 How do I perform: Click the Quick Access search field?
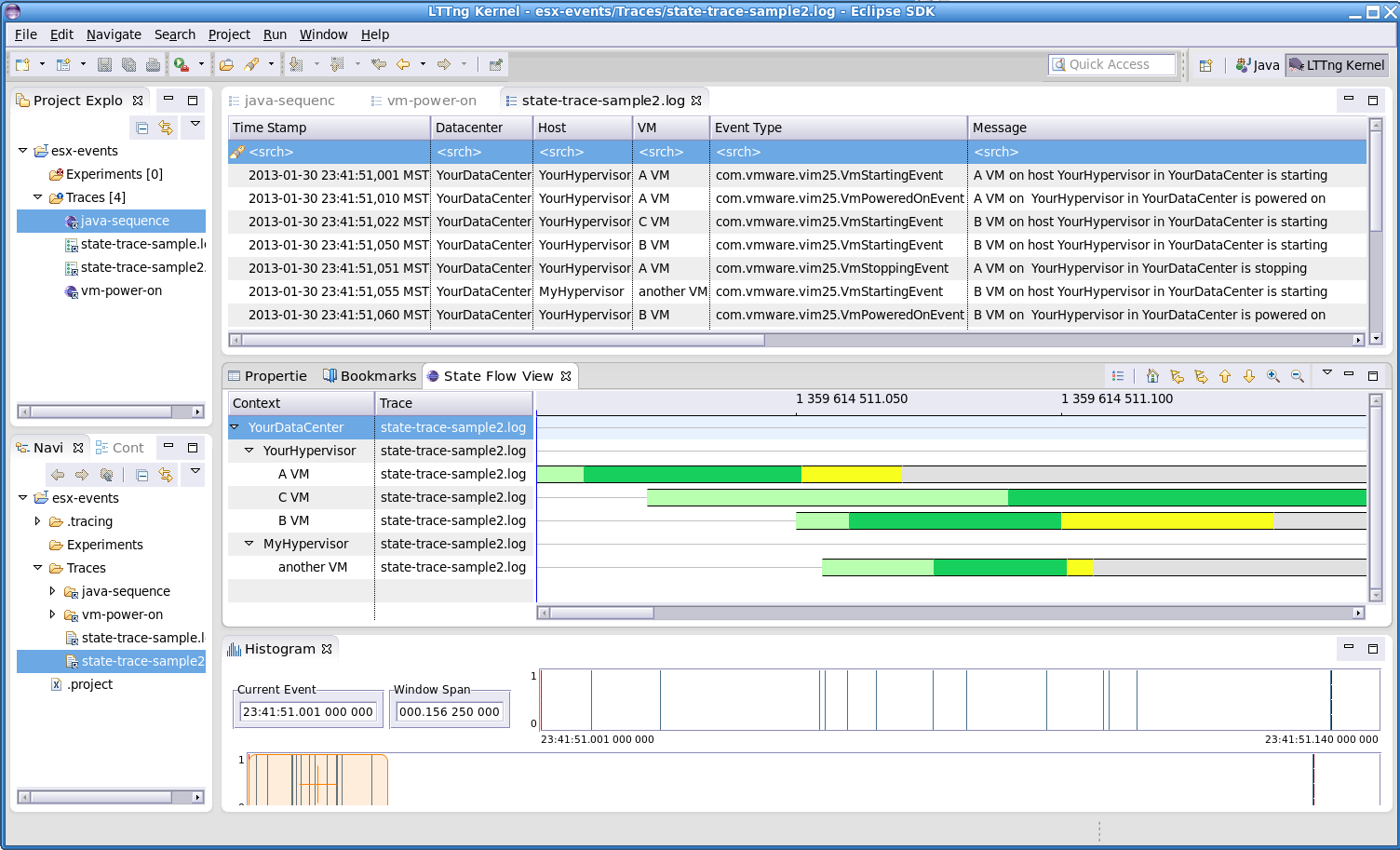1111,64
